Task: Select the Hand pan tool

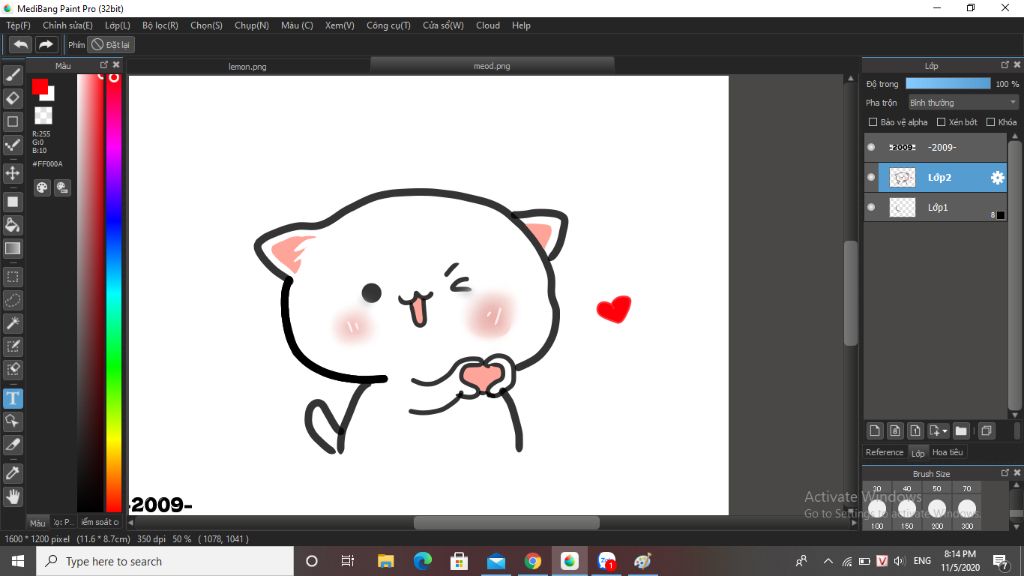Action: click(x=12, y=496)
